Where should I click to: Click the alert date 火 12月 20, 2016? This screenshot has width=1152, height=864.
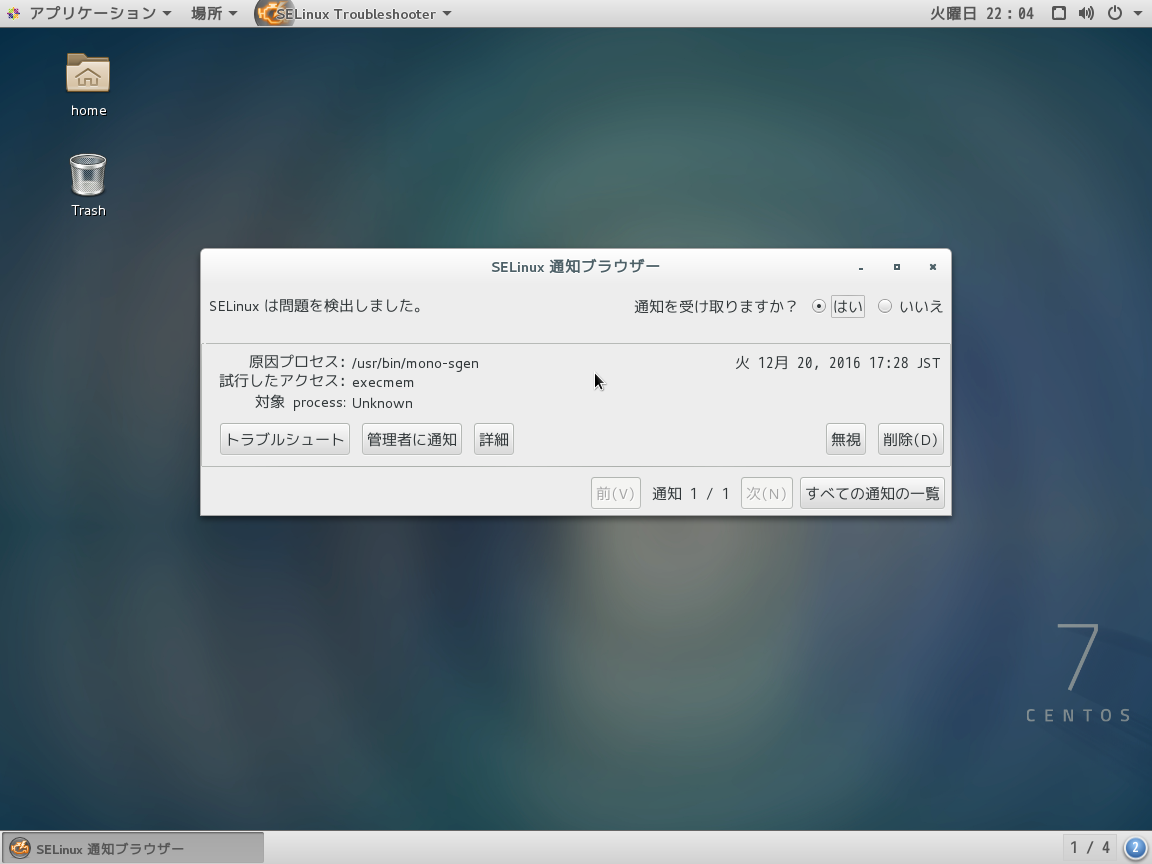pyautogui.click(x=838, y=363)
